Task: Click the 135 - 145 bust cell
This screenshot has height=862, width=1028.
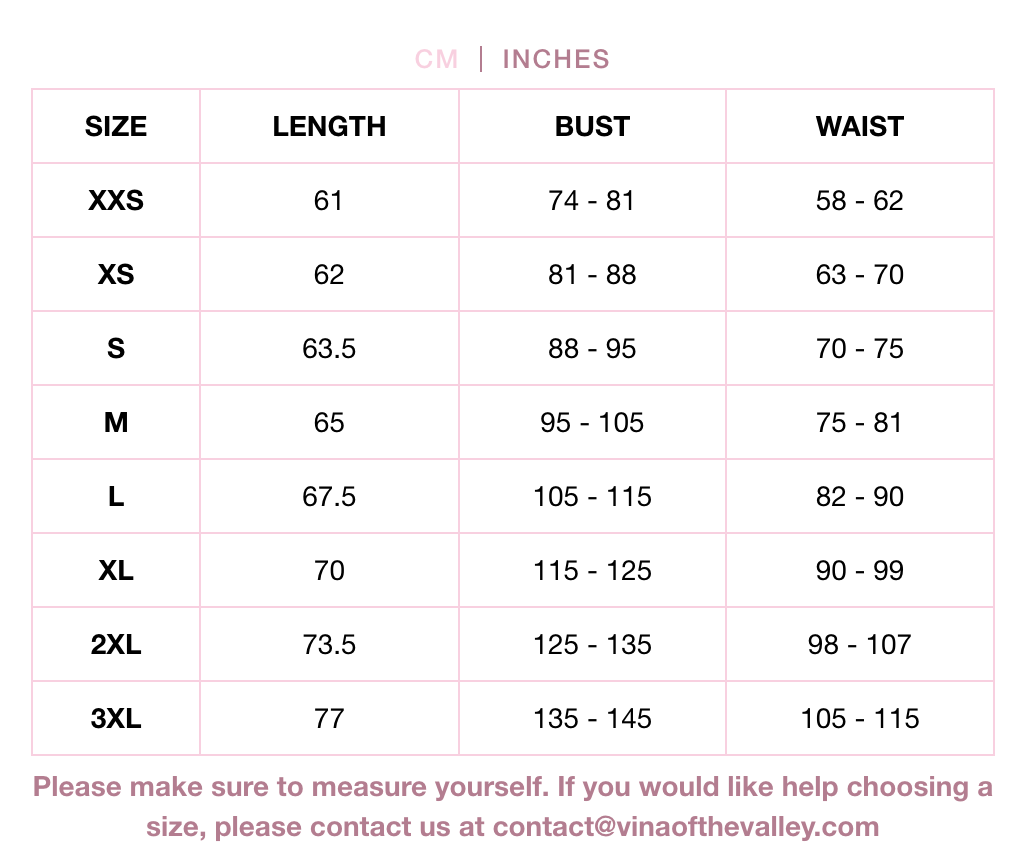Action: [592, 719]
